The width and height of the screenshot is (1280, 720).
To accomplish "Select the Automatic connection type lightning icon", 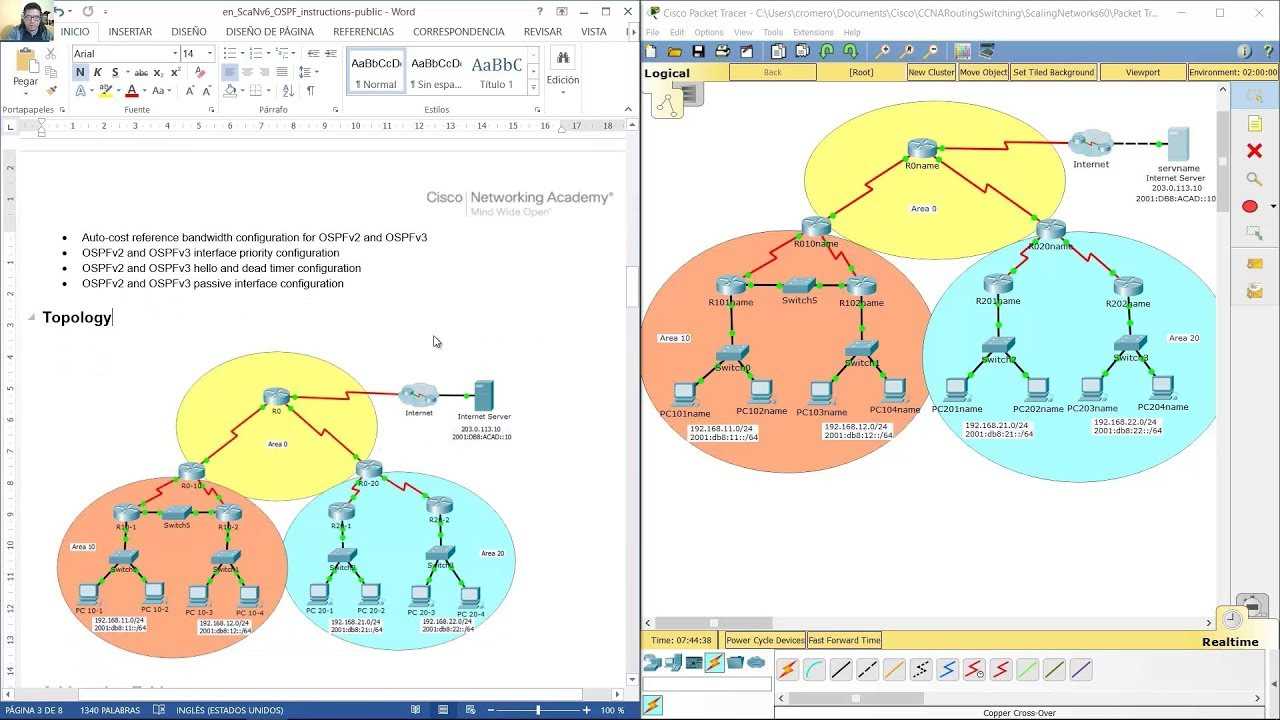I will (788, 670).
